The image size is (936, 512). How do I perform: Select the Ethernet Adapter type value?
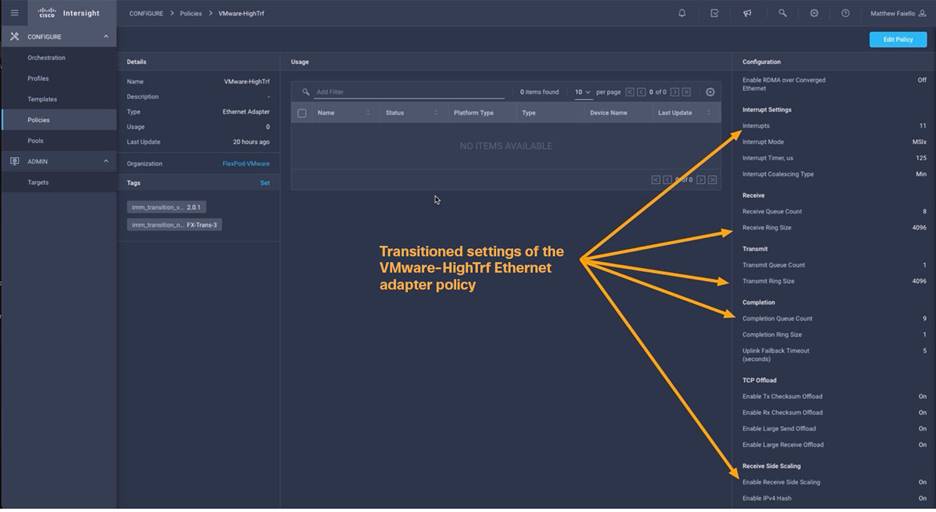[x=246, y=112]
